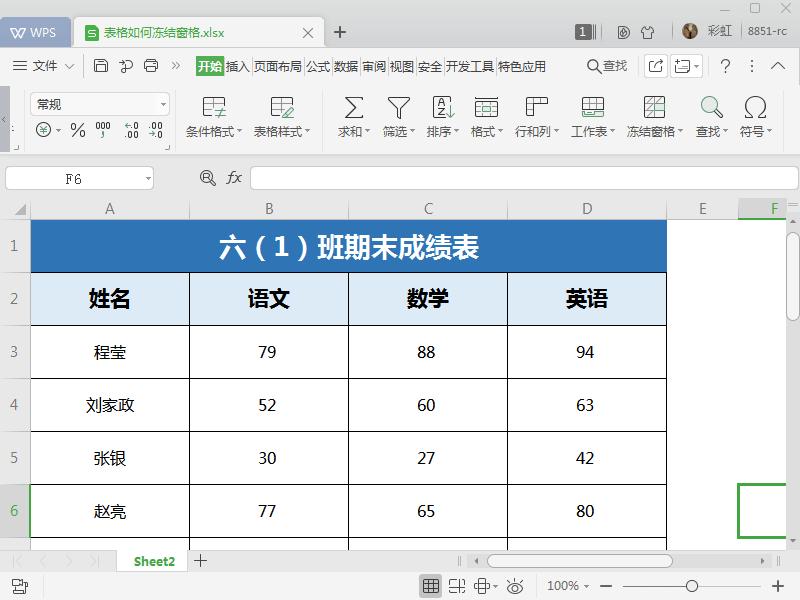The image size is (800, 600).
Task: Open the 筛选 filter tool
Action: coord(398,115)
